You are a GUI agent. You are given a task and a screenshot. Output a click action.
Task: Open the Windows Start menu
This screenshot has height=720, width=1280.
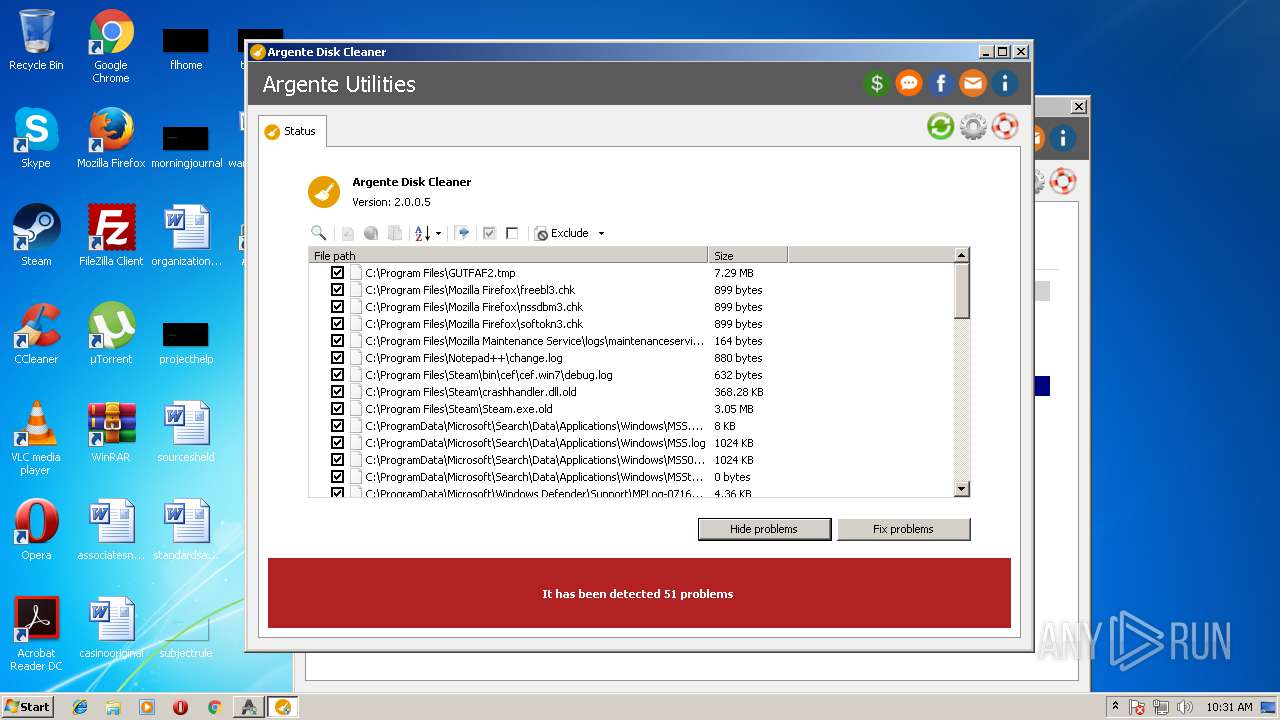pos(28,707)
